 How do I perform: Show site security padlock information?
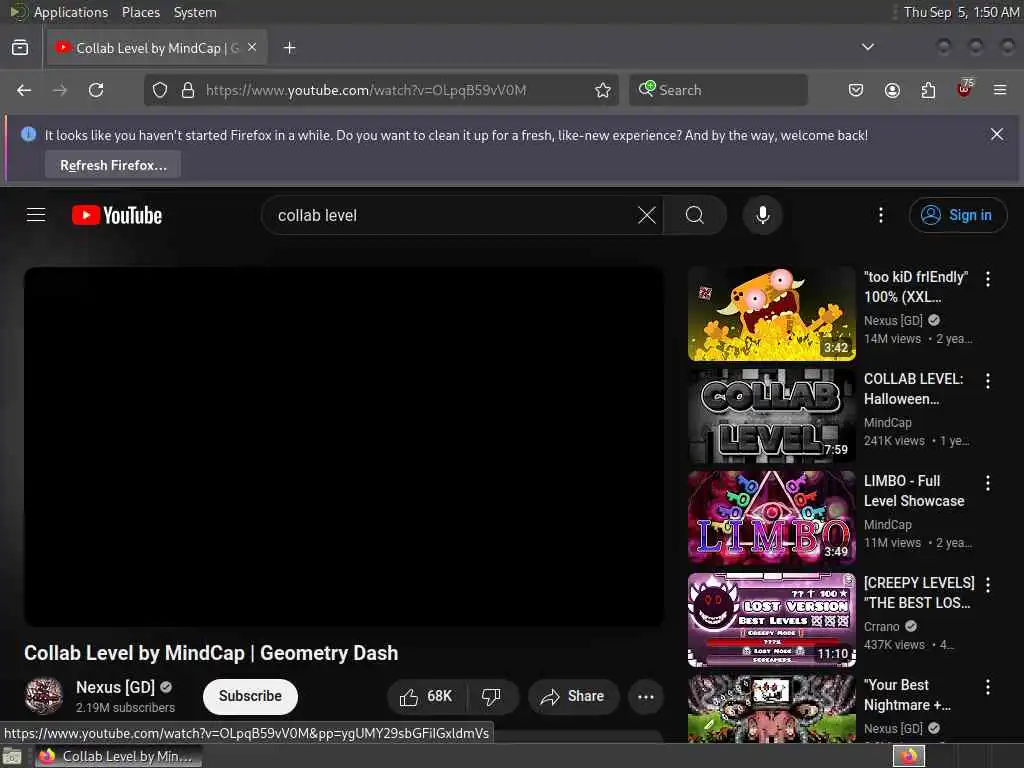[x=188, y=90]
